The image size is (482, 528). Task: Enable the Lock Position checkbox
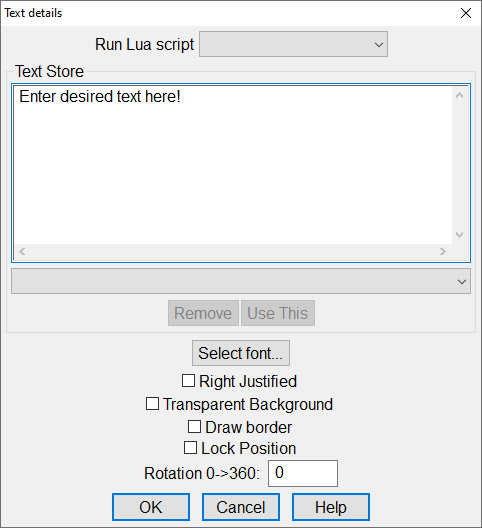coord(190,448)
